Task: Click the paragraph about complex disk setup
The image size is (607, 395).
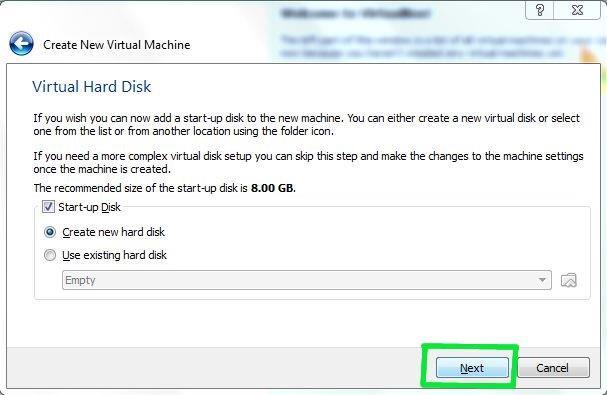Action: pyautogui.click(x=308, y=163)
